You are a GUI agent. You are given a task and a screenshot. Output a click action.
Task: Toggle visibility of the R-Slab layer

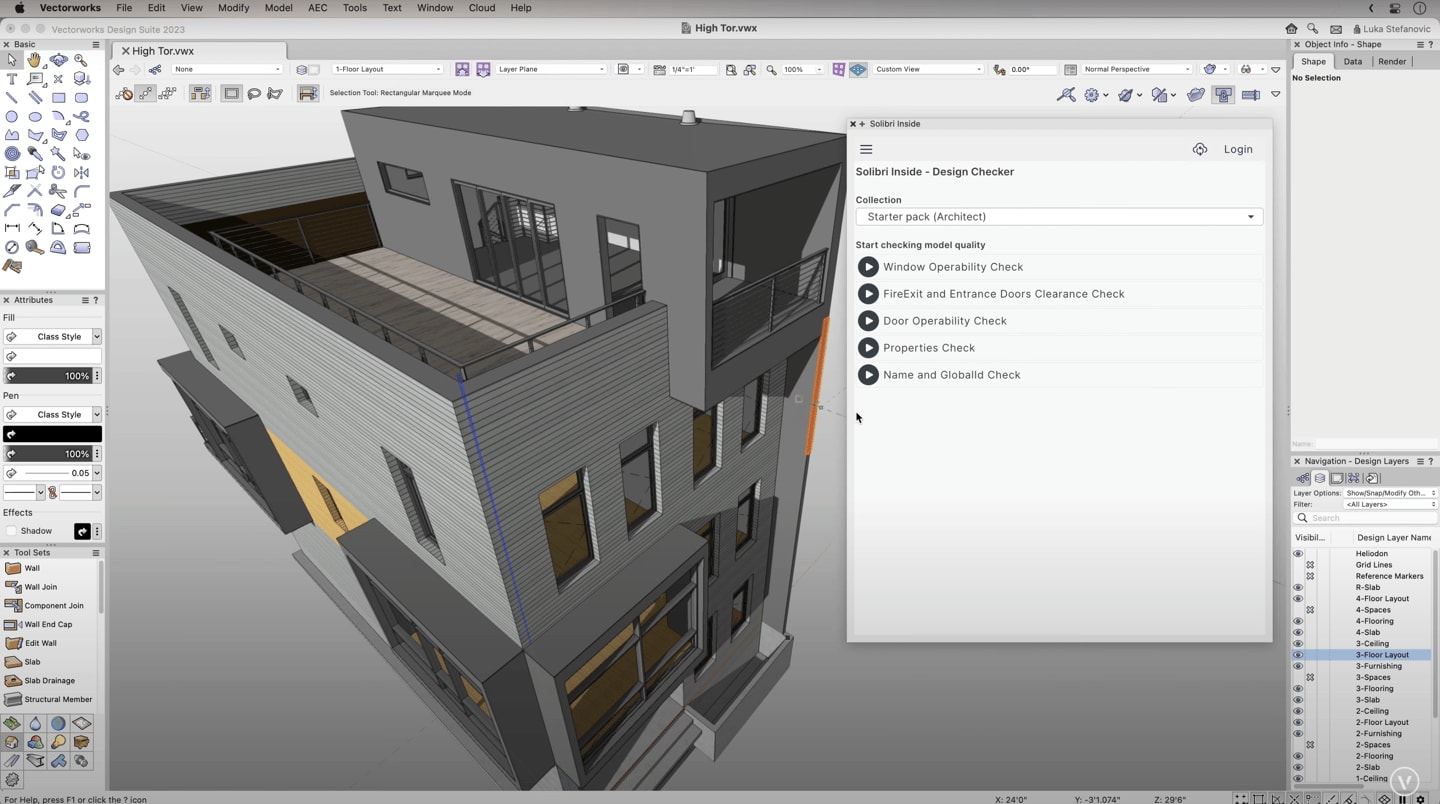[1298, 588]
